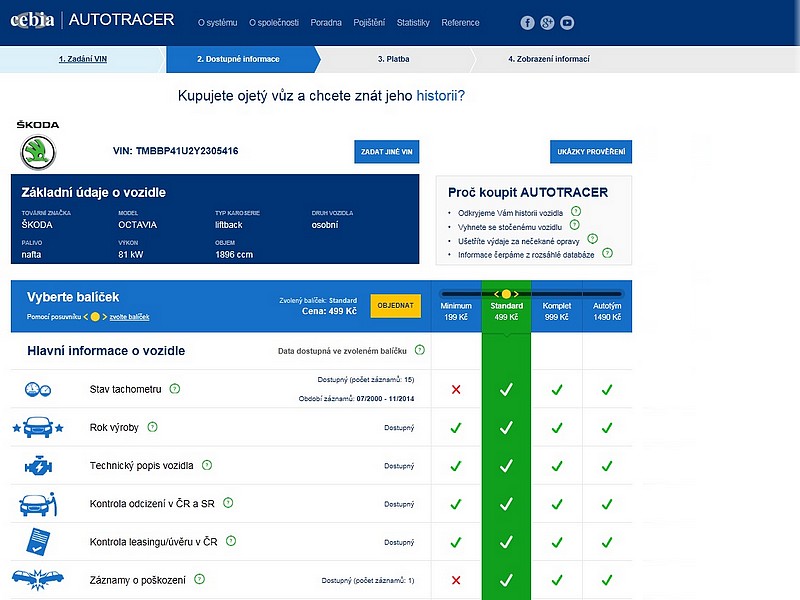
Task: Click the record period 07/2000 - 11/2014
Action: pos(385,398)
